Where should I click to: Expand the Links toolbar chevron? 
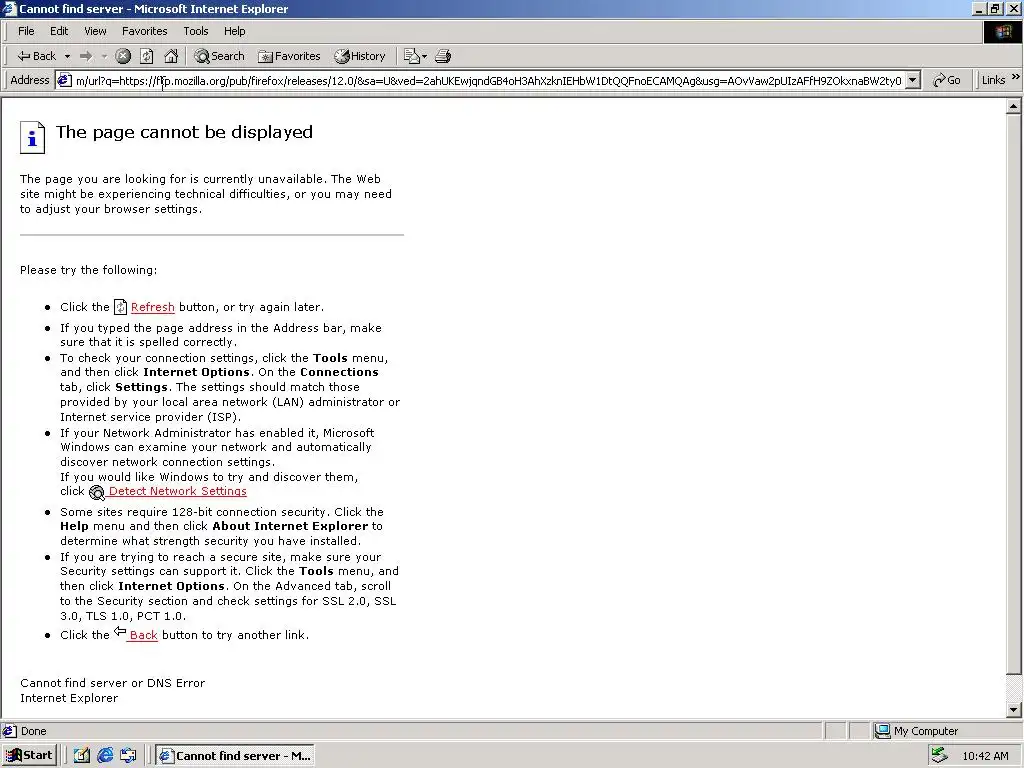point(1016,77)
